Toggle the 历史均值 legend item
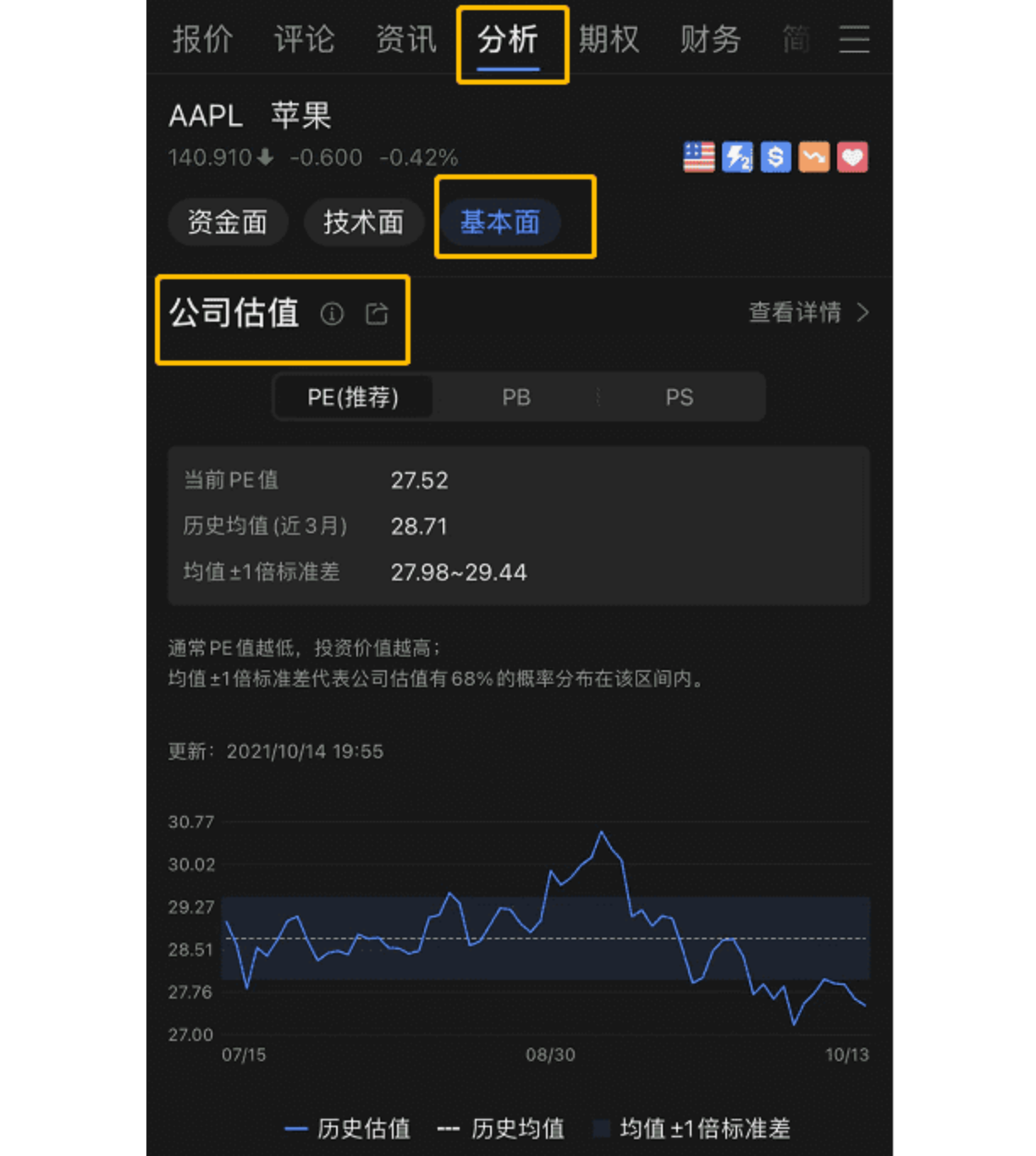 pos(501,1128)
